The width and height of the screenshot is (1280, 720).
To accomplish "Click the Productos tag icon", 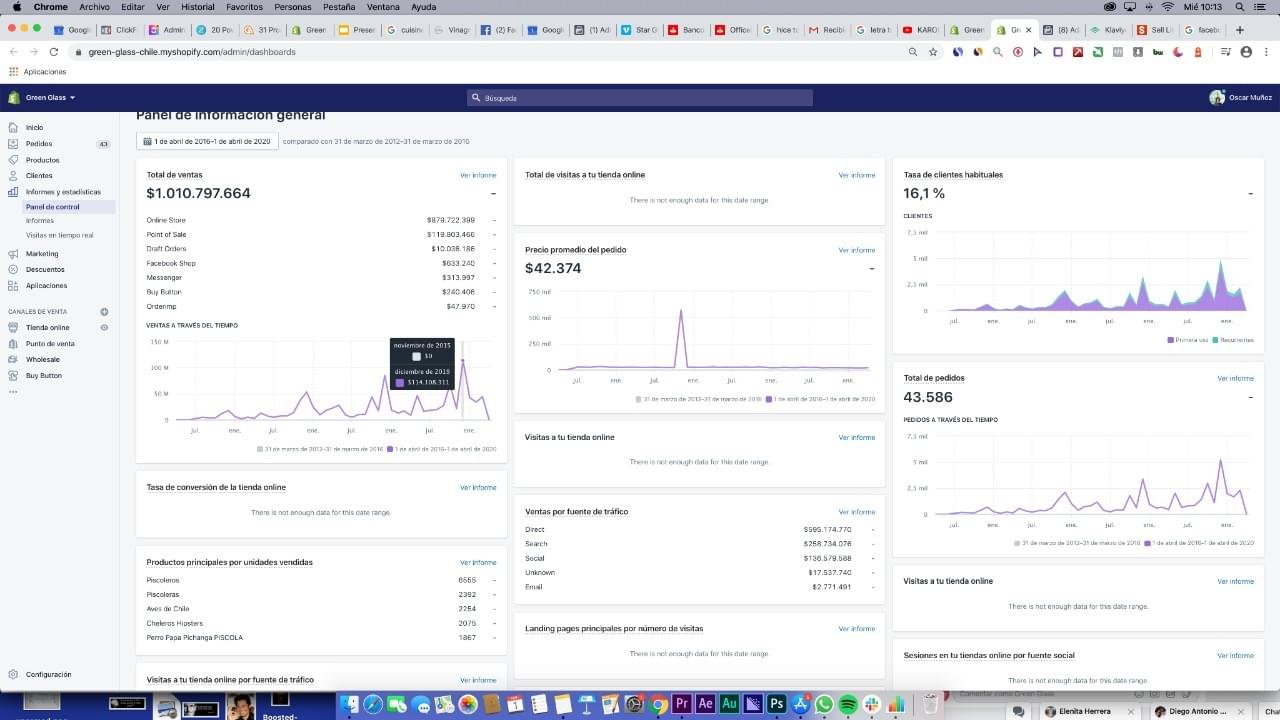I will [x=13, y=160].
